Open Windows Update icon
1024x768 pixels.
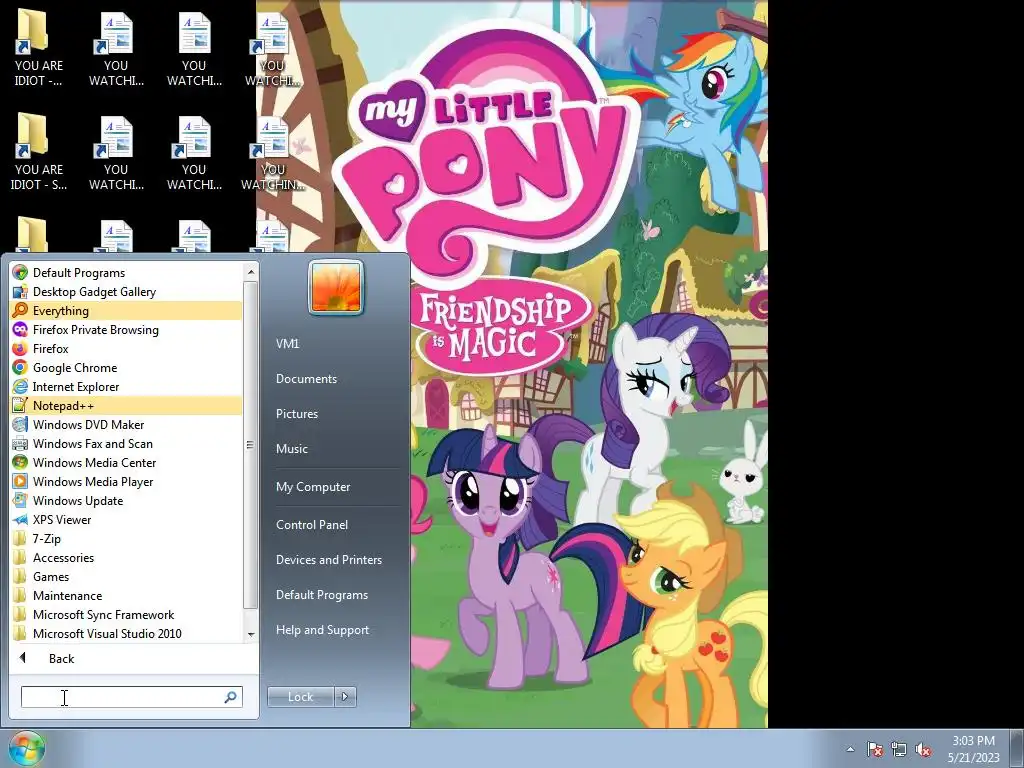click(x=20, y=500)
